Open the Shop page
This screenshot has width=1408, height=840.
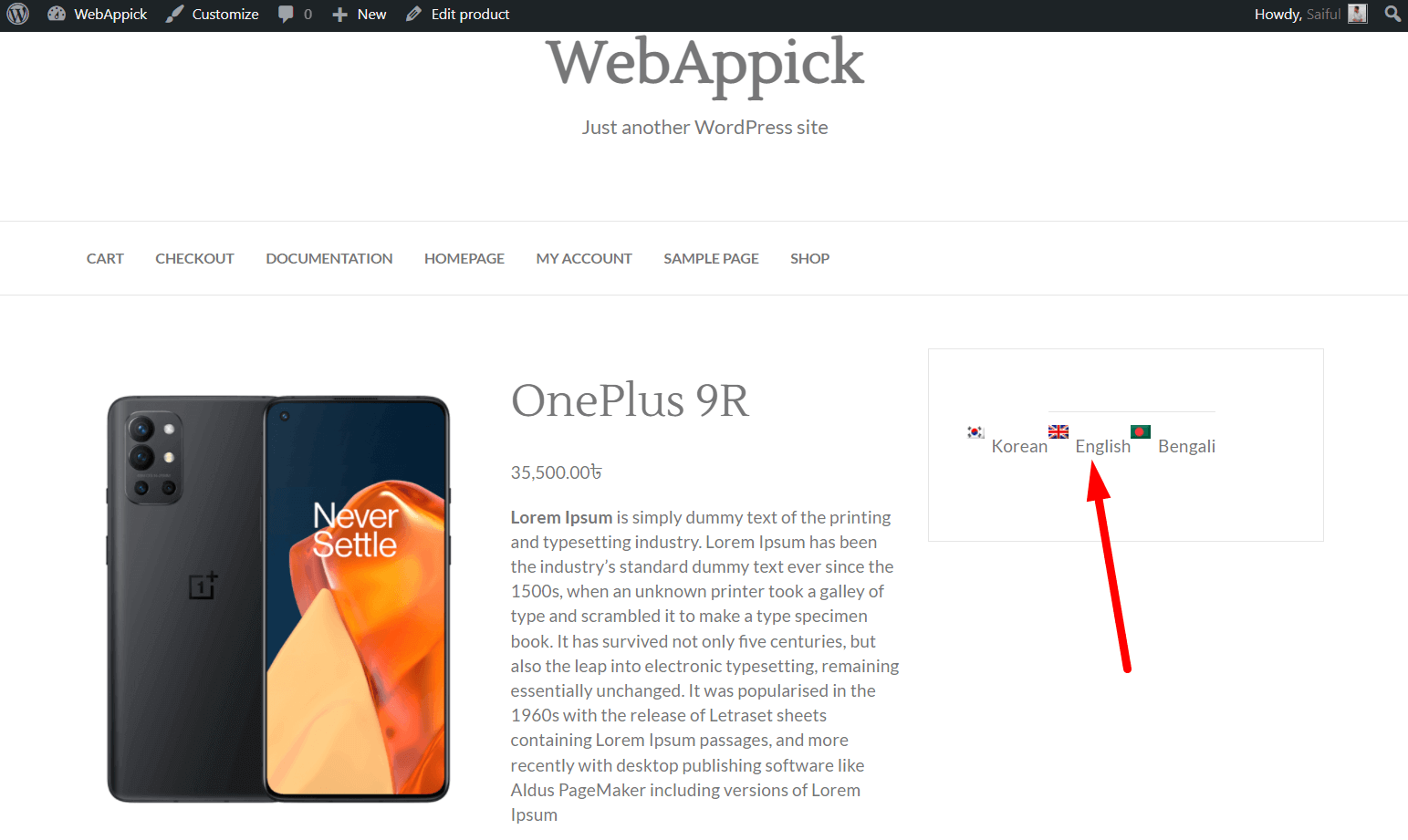[x=809, y=258]
